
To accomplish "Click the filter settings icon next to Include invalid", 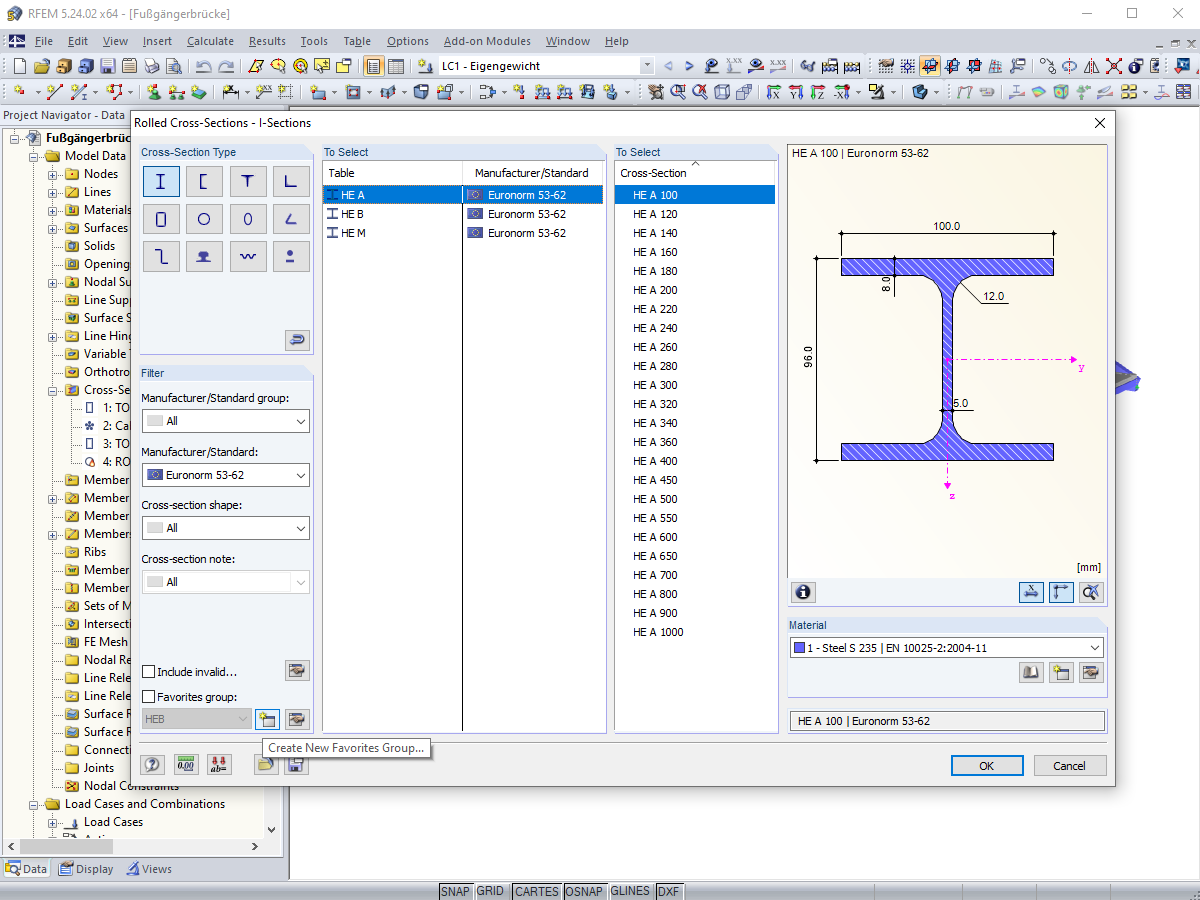I will click(x=297, y=671).
